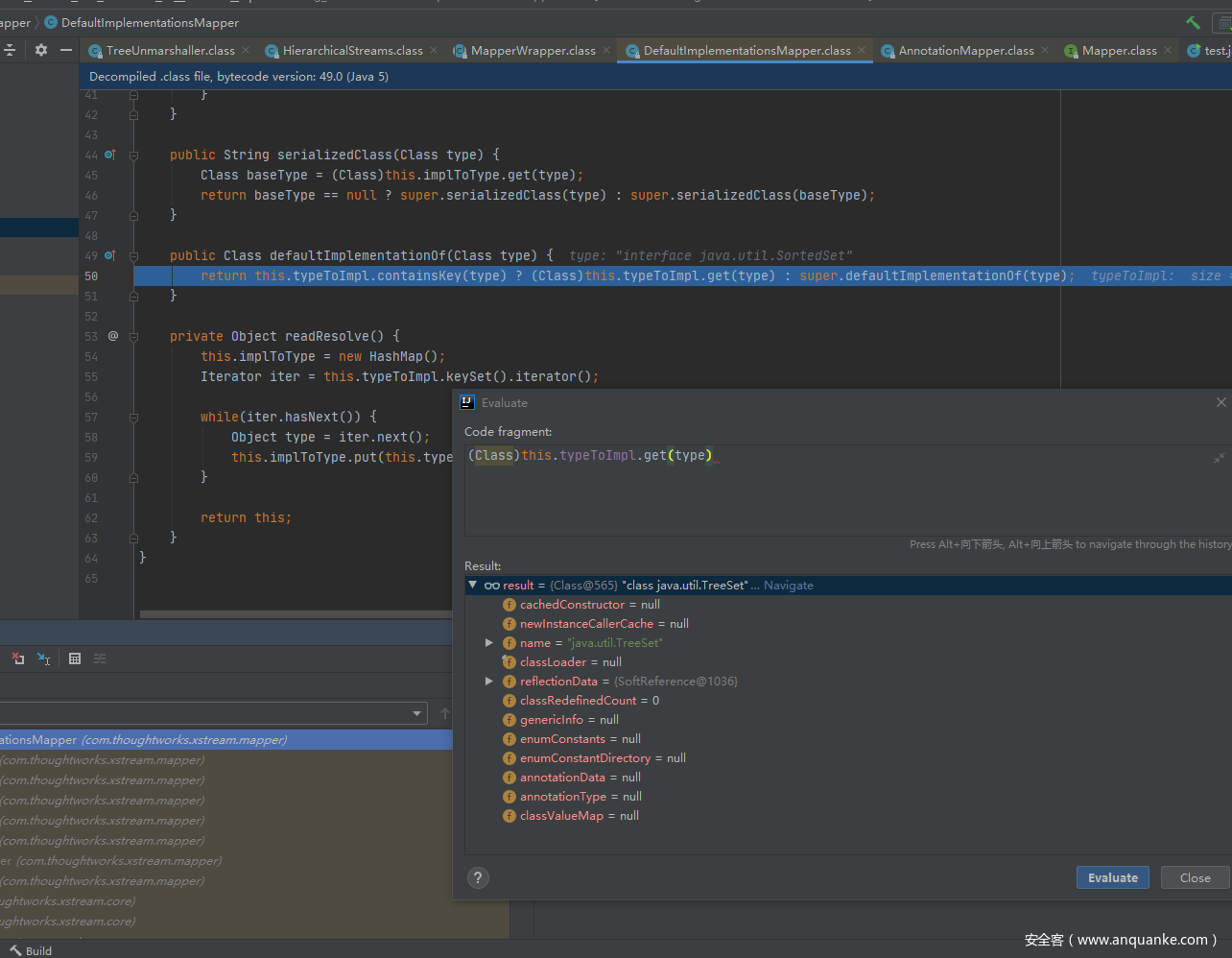Viewport: 1232px width, 958px height.
Task: Hide the project panel with minus icon
Action: [x=65, y=50]
